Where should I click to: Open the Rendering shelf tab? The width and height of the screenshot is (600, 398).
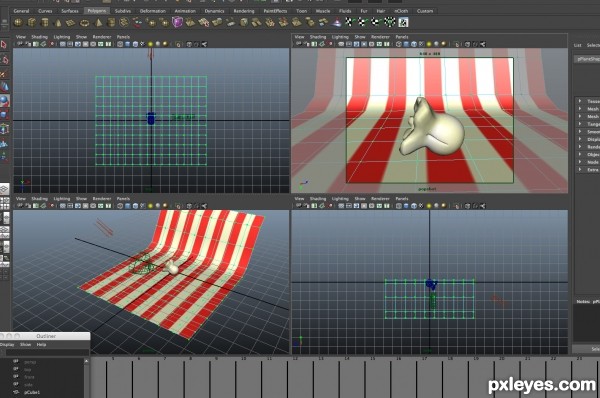pos(244,11)
